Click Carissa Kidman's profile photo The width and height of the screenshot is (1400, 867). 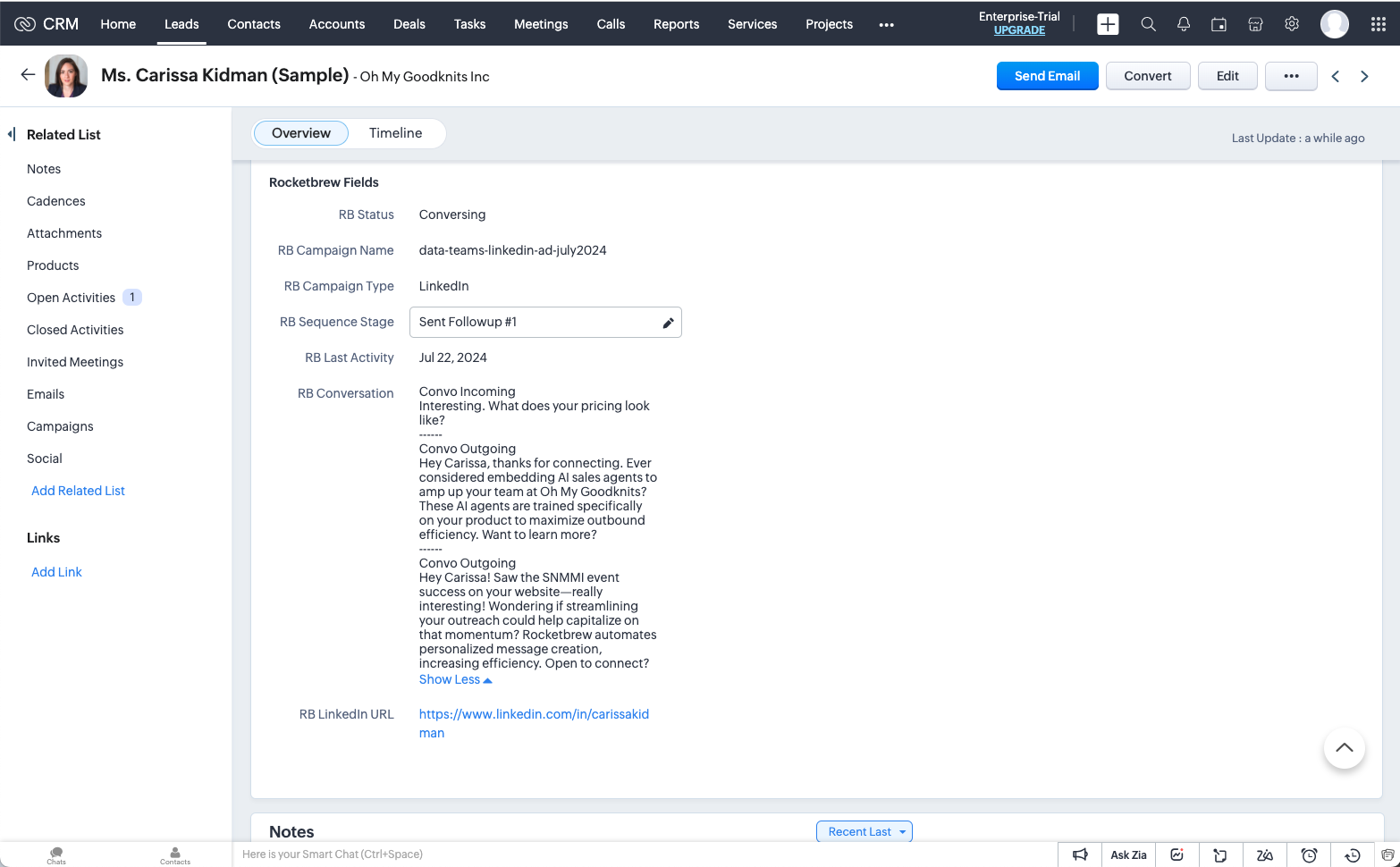point(66,76)
